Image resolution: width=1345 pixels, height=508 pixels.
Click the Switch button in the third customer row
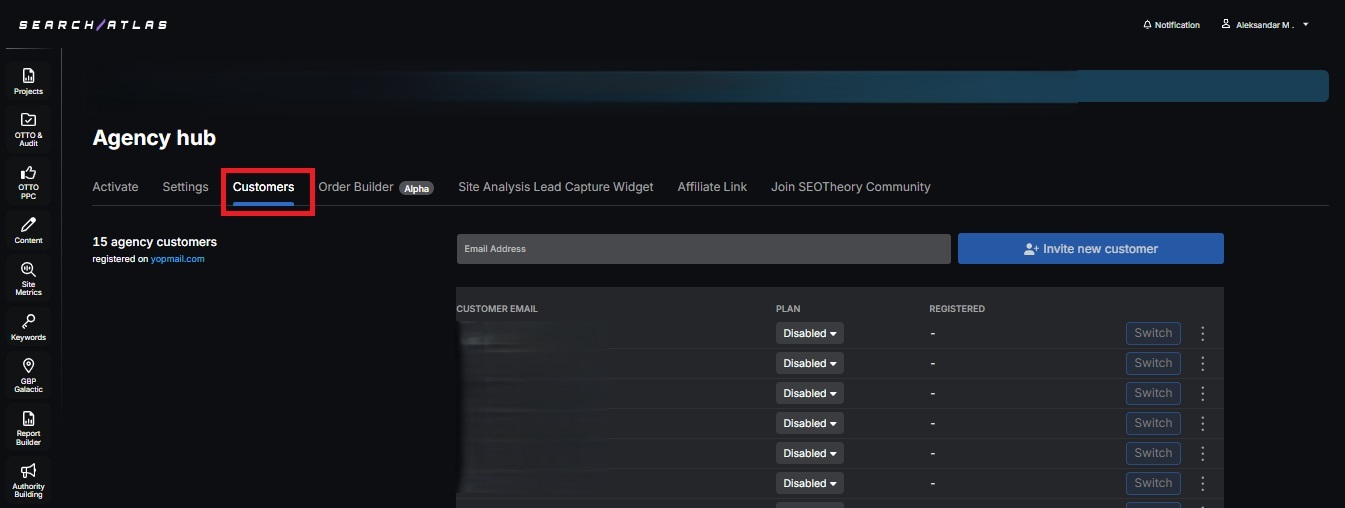[1153, 393]
